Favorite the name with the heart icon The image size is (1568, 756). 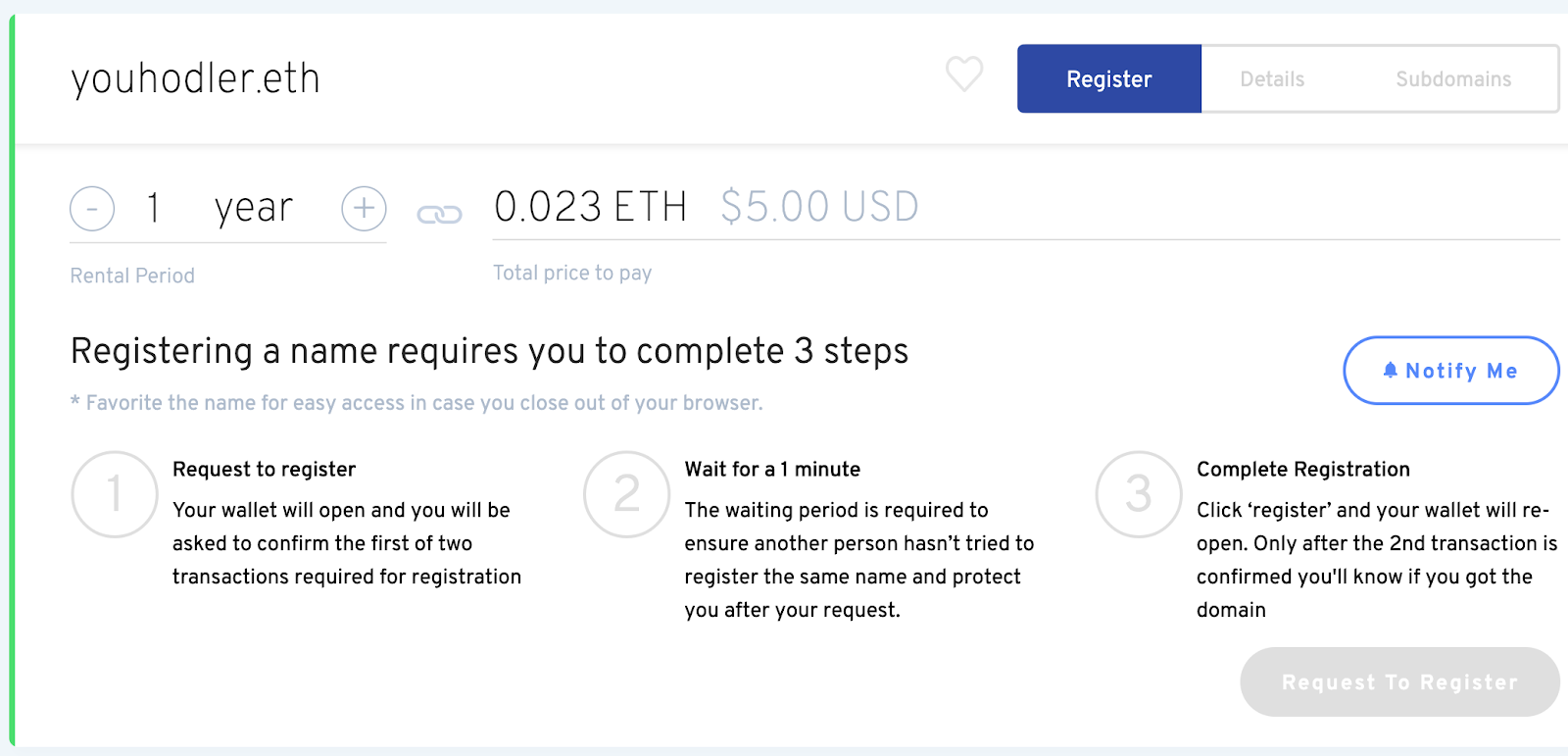tap(964, 75)
